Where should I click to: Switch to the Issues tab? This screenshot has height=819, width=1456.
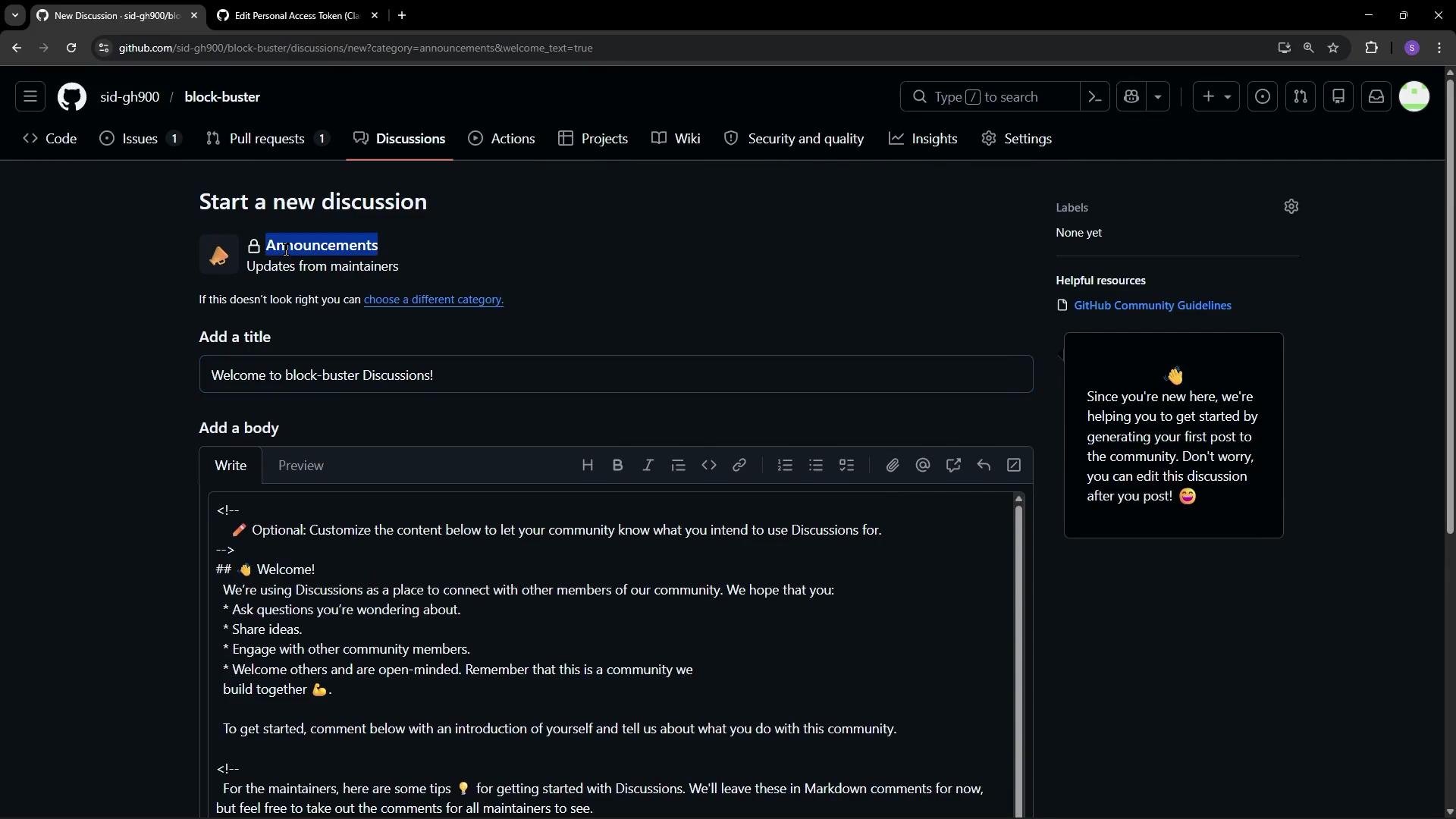pos(141,139)
